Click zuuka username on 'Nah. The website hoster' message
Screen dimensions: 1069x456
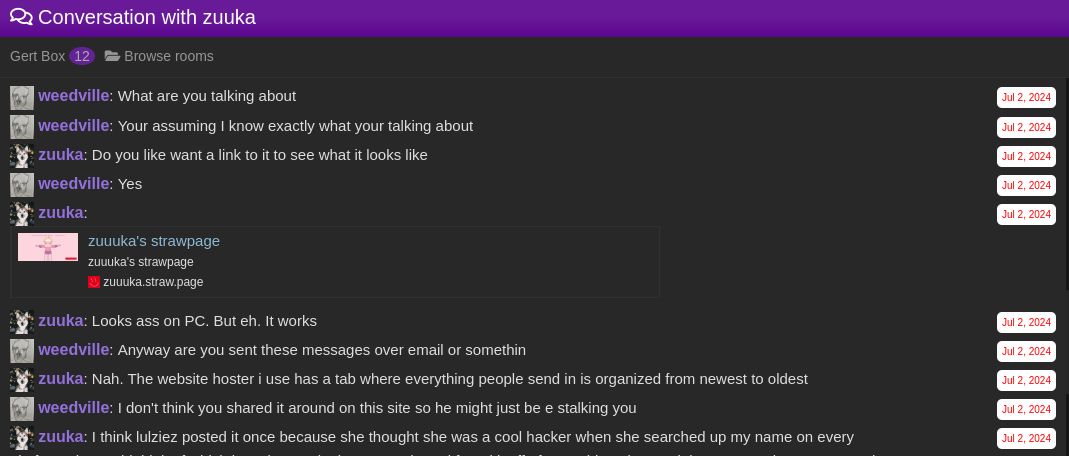[x=61, y=379]
